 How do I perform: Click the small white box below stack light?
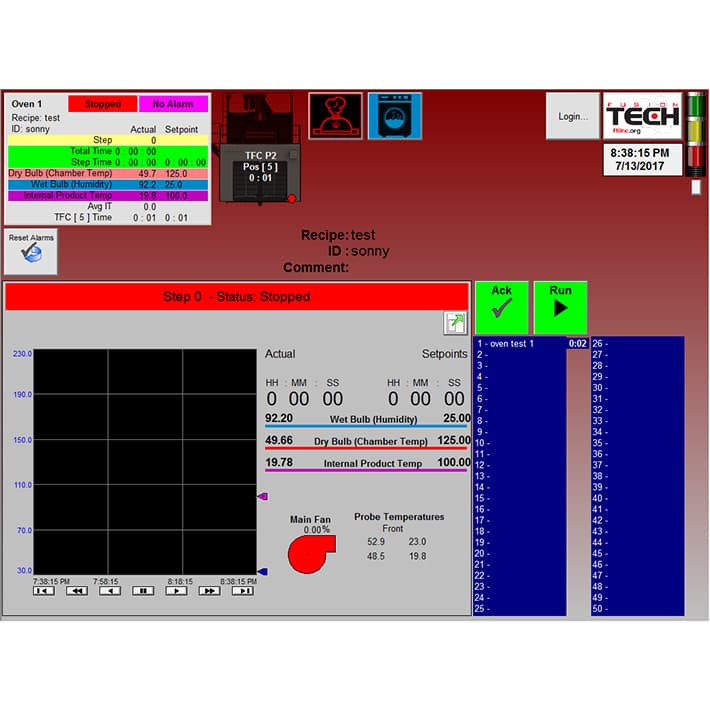click(696, 187)
